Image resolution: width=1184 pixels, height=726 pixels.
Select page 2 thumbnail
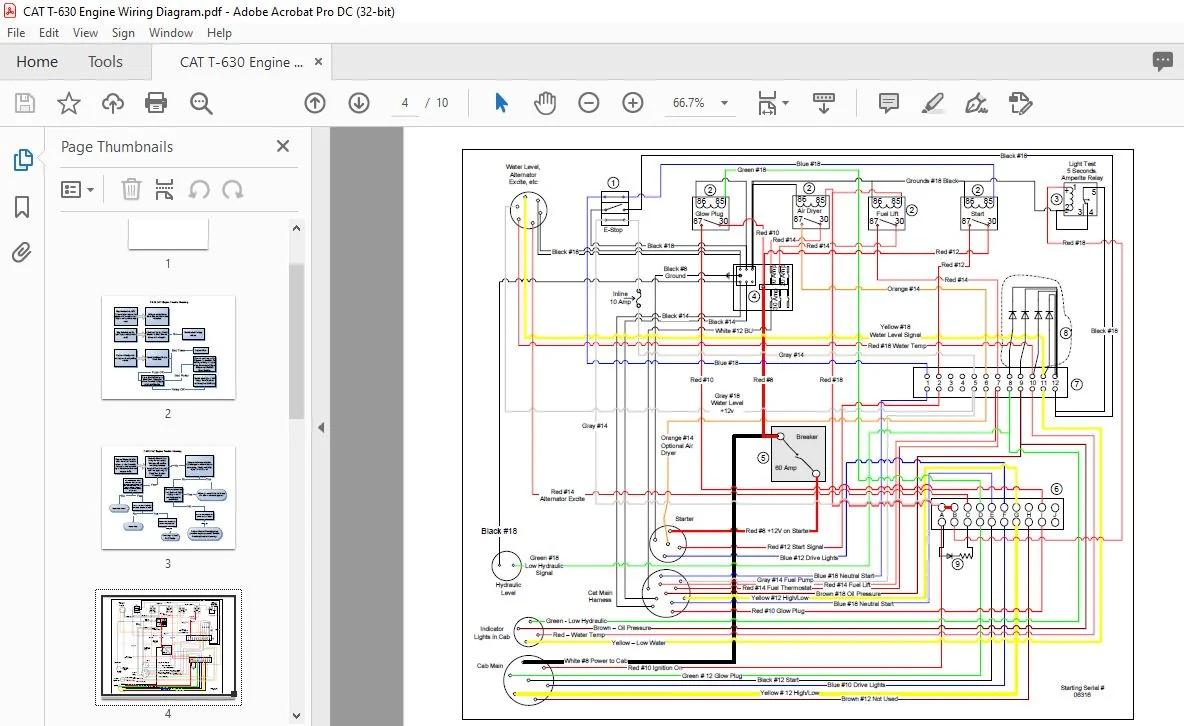(168, 348)
